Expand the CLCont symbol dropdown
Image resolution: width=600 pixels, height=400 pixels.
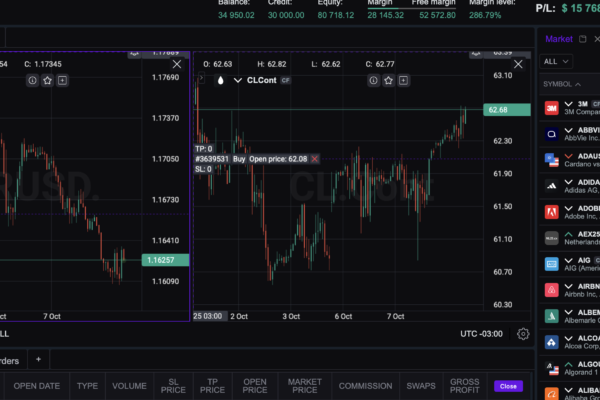click(238, 80)
